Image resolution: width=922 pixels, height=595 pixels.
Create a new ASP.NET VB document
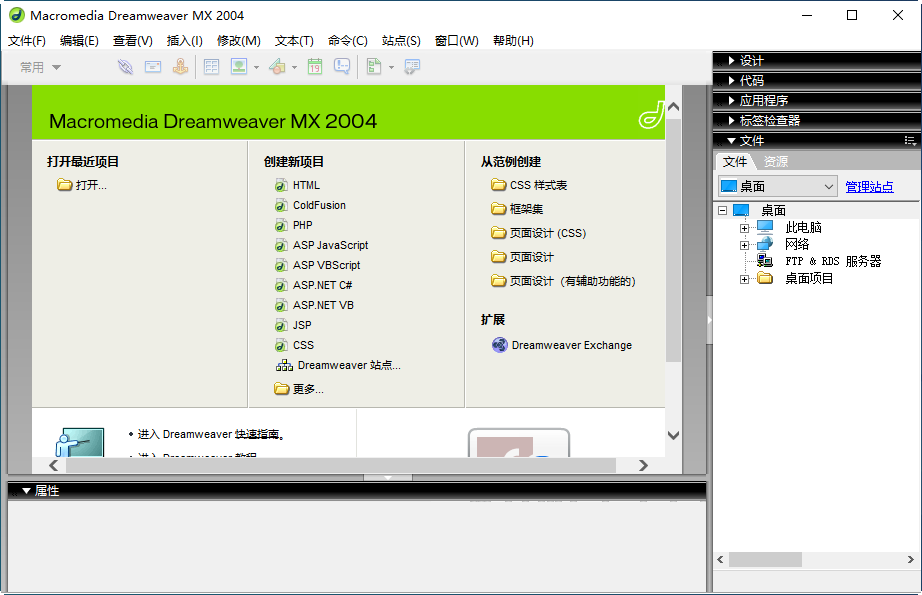click(x=315, y=305)
